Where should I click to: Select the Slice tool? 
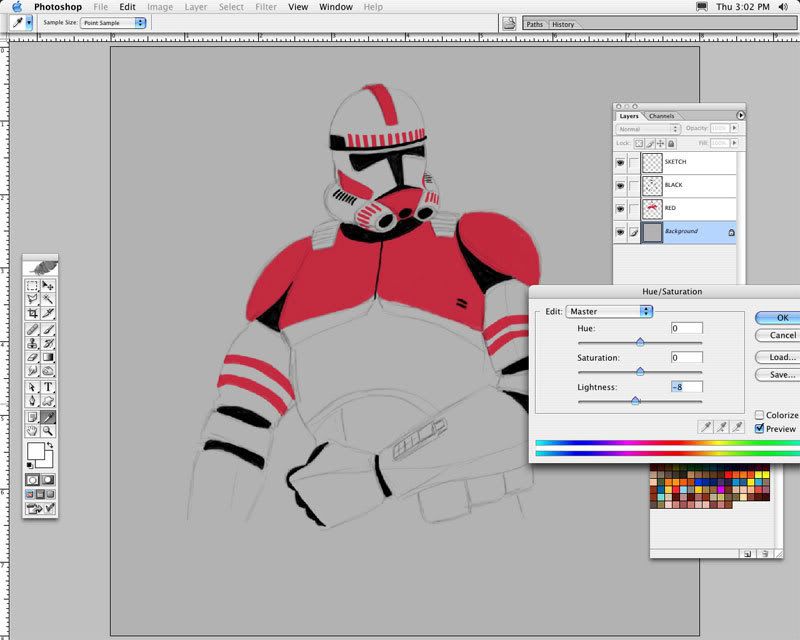pos(48,313)
